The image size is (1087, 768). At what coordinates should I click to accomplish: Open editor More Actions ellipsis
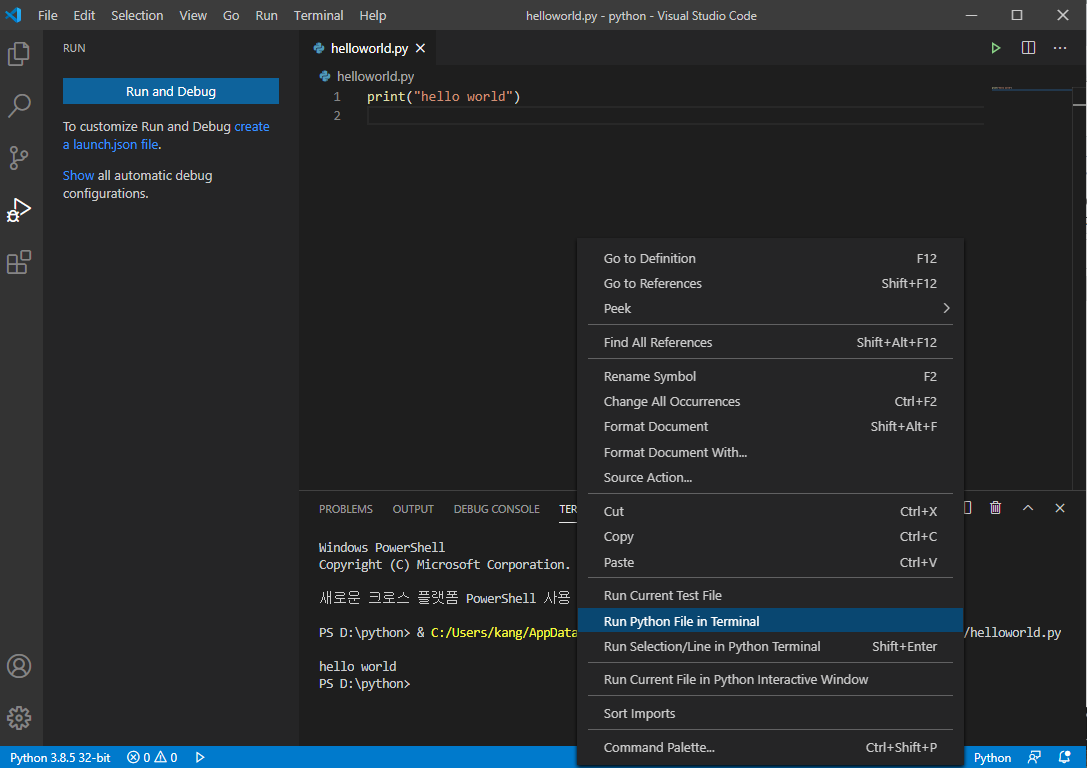[1060, 48]
